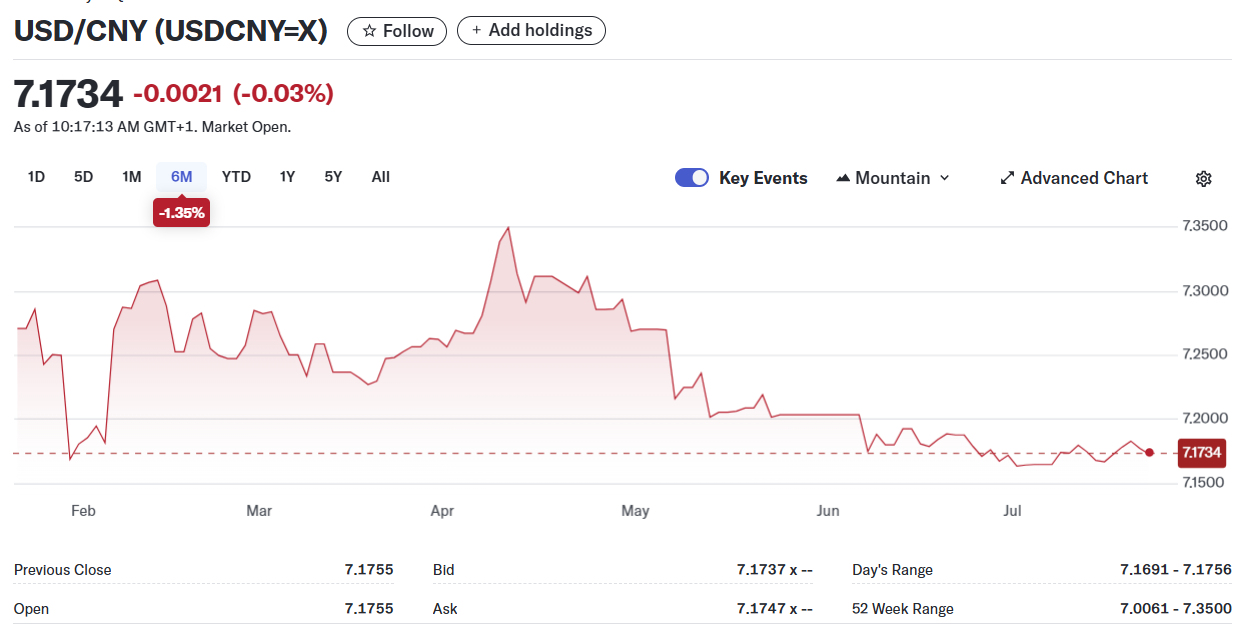This screenshot has height=629, width=1253.
Task: Click the plus icon in Add holdings
Action: pyautogui.click(x=476, y=30)
